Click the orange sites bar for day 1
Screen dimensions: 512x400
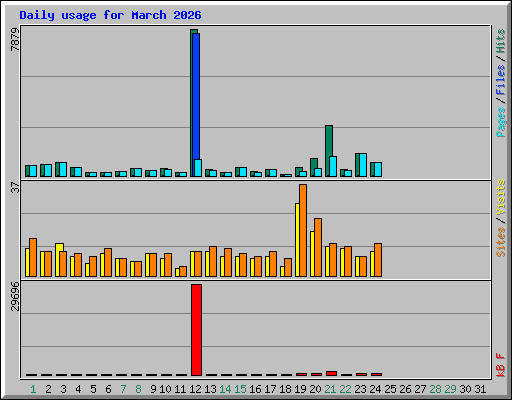[x=33, y=257]
